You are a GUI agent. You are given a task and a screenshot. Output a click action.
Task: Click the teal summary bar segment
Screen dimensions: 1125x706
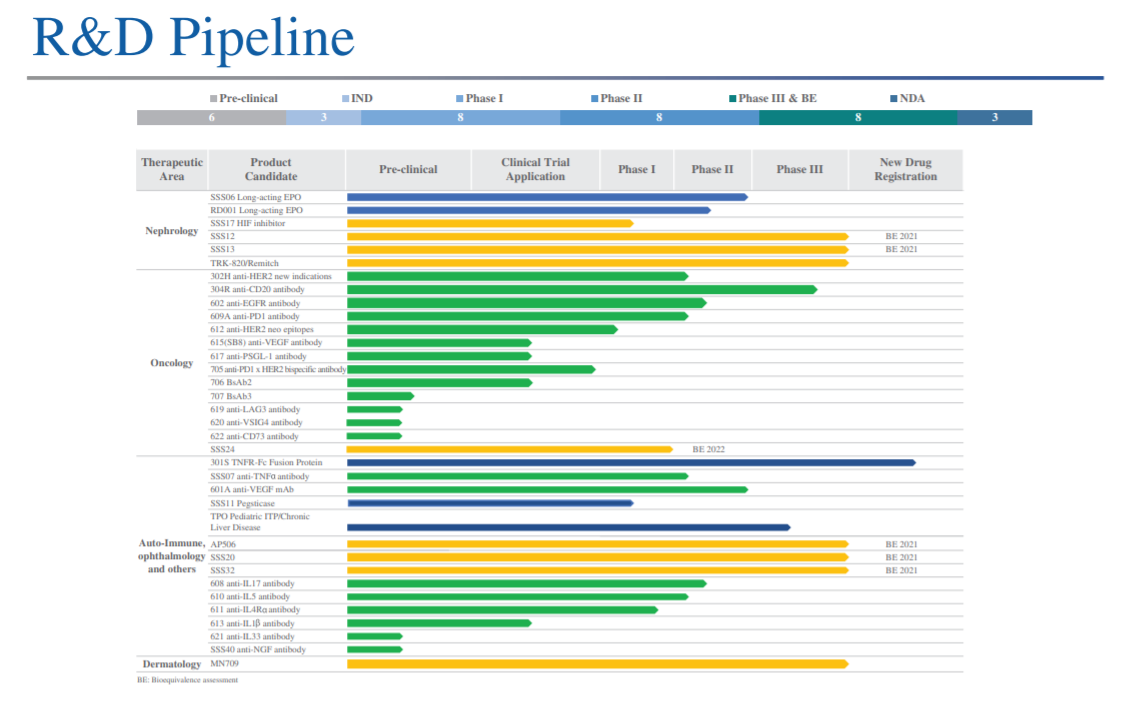pyautogui.click(x=857, y=118)
